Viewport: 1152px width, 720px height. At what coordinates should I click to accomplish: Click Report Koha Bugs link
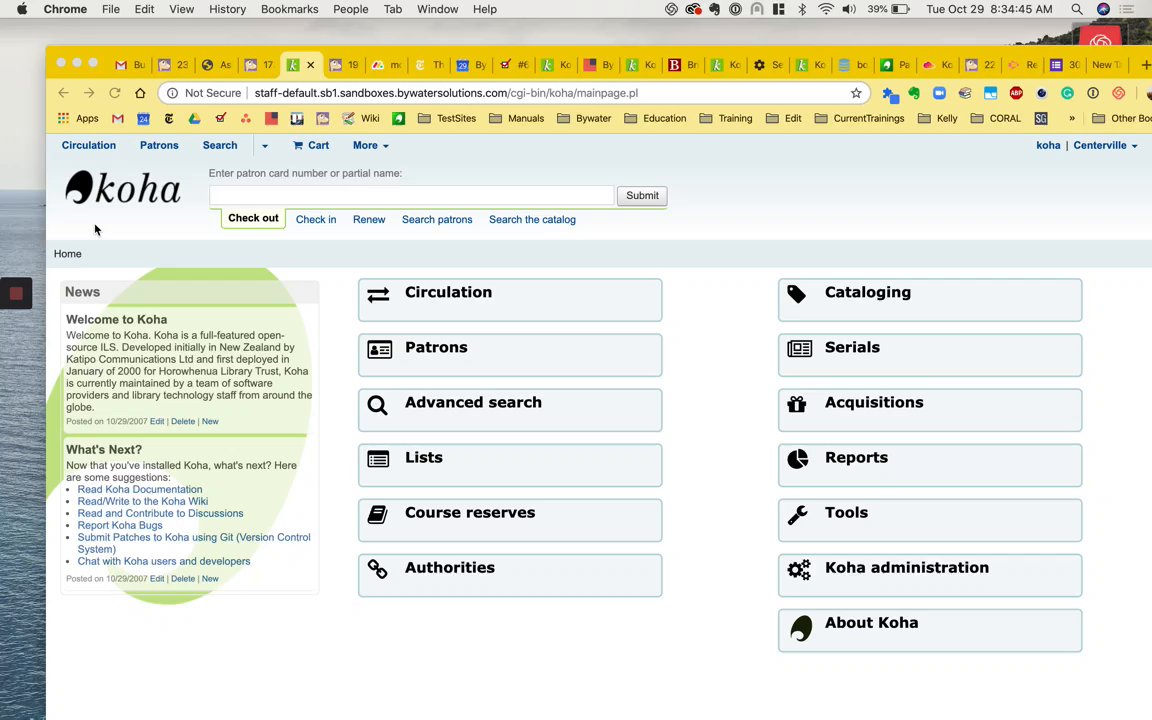(x=120, y=525)
